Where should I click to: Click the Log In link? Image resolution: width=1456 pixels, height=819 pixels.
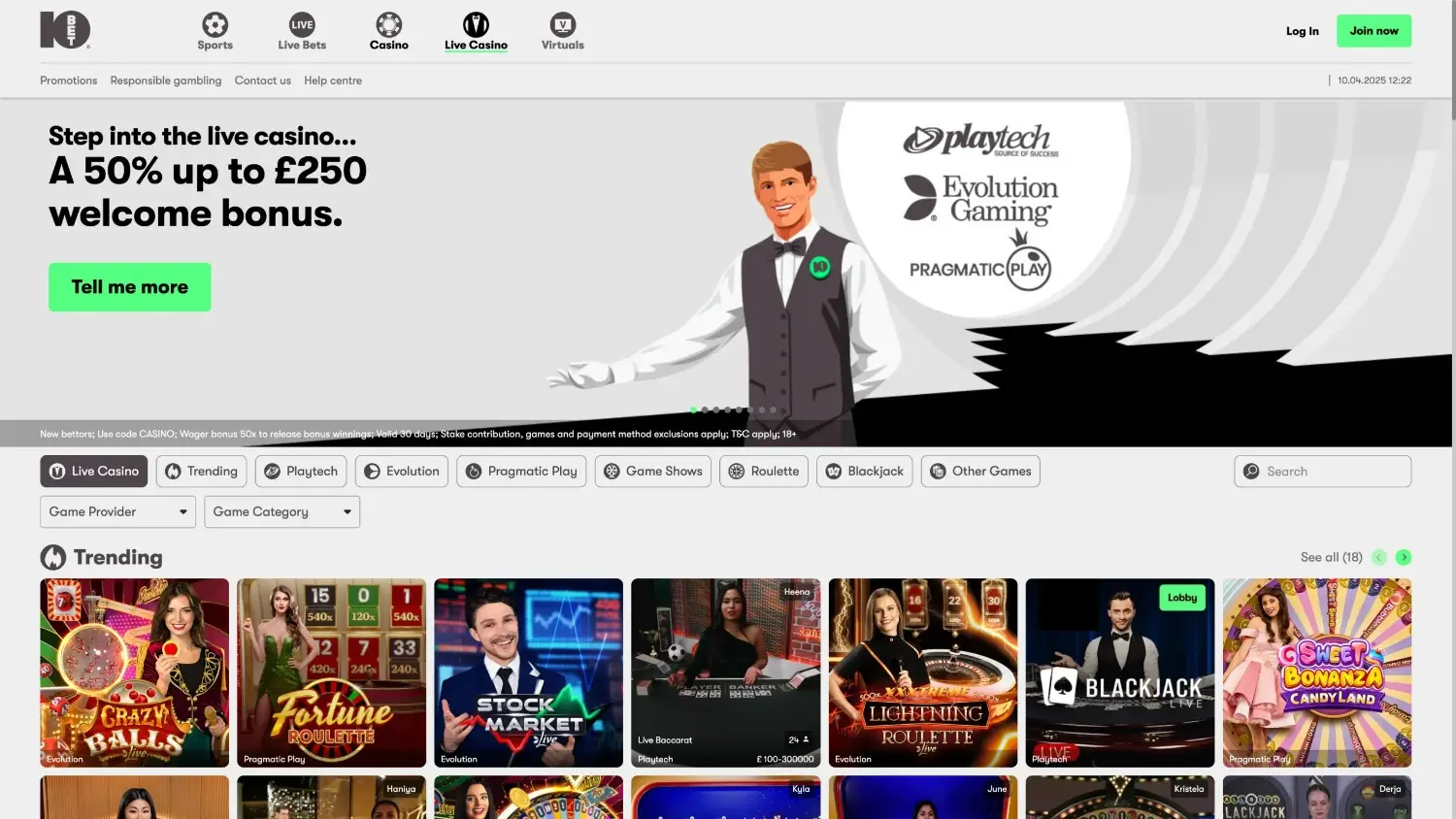[1302, 31]
